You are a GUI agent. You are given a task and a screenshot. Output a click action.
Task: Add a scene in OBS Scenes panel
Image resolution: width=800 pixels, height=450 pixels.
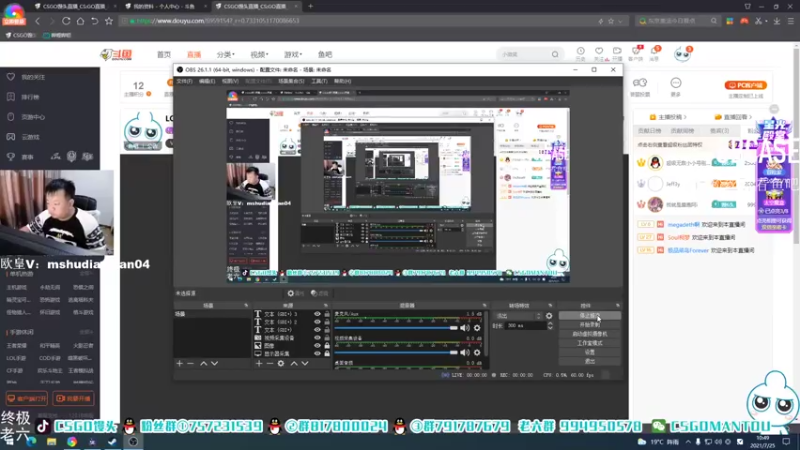[180, 363]
